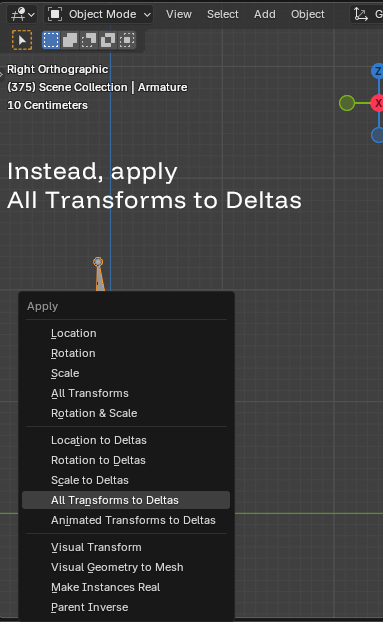Select the armature bone tip
Screen dimensions: 383x622
point(98,262)
